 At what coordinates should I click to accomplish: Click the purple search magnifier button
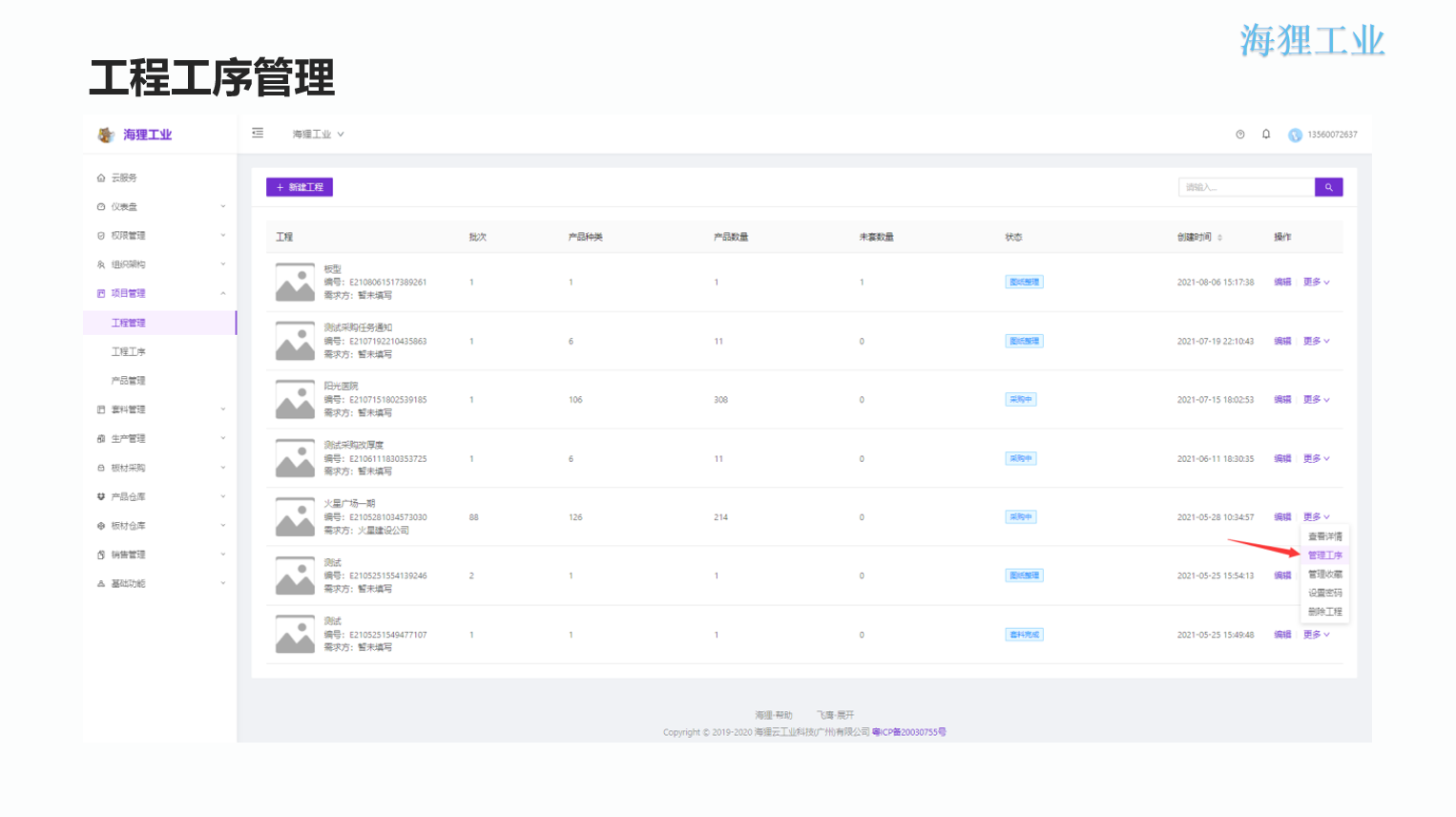click(x=1328, y=187)
